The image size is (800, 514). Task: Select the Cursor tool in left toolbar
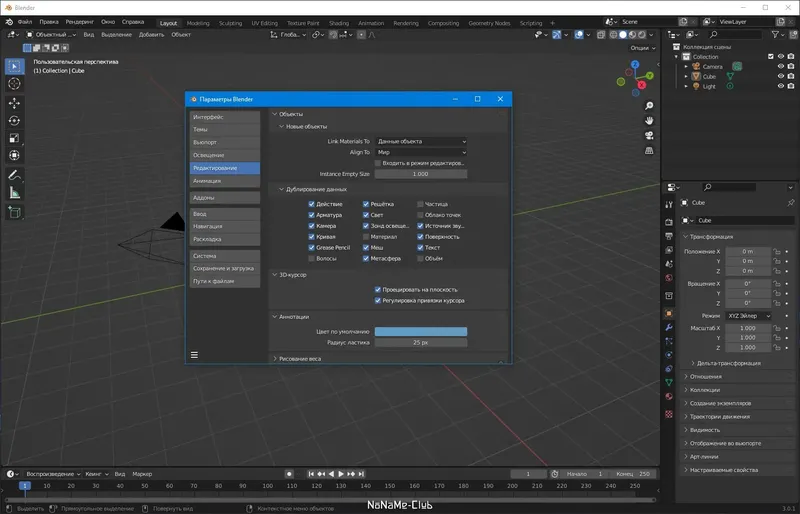click(x=15, y=84)
